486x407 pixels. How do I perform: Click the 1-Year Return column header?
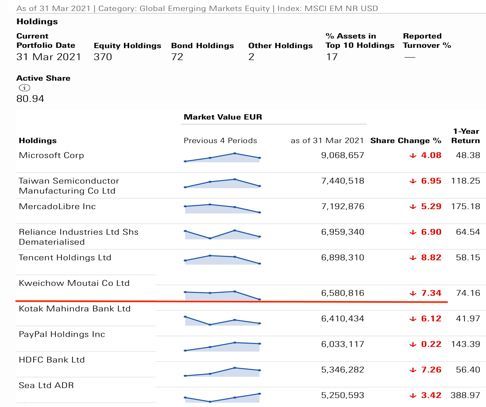pyautogui.click(x=466, y=136)
